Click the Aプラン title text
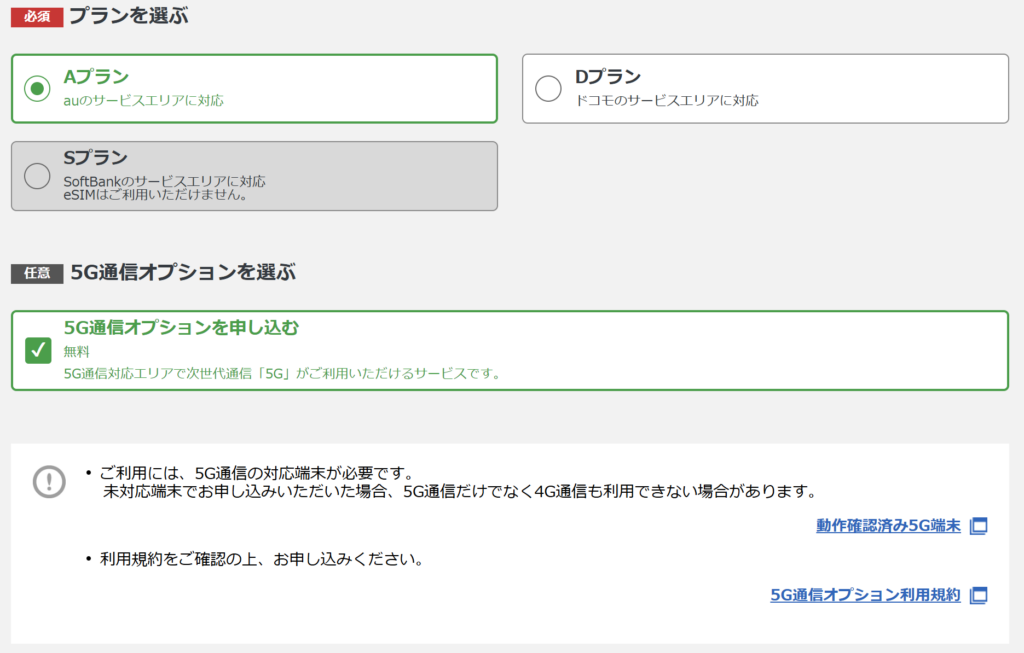Screen dimensions: 1024x653 [x=96, y=77]
